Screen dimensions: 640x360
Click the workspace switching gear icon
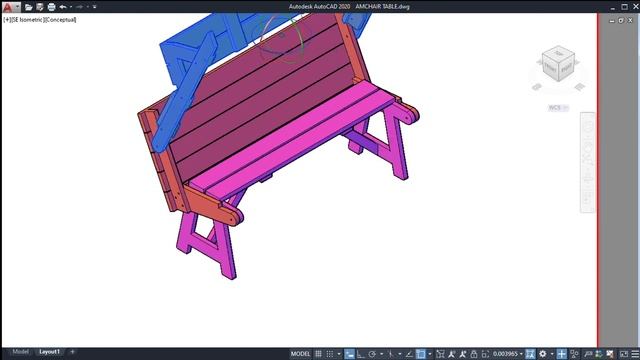pos(542,354)
